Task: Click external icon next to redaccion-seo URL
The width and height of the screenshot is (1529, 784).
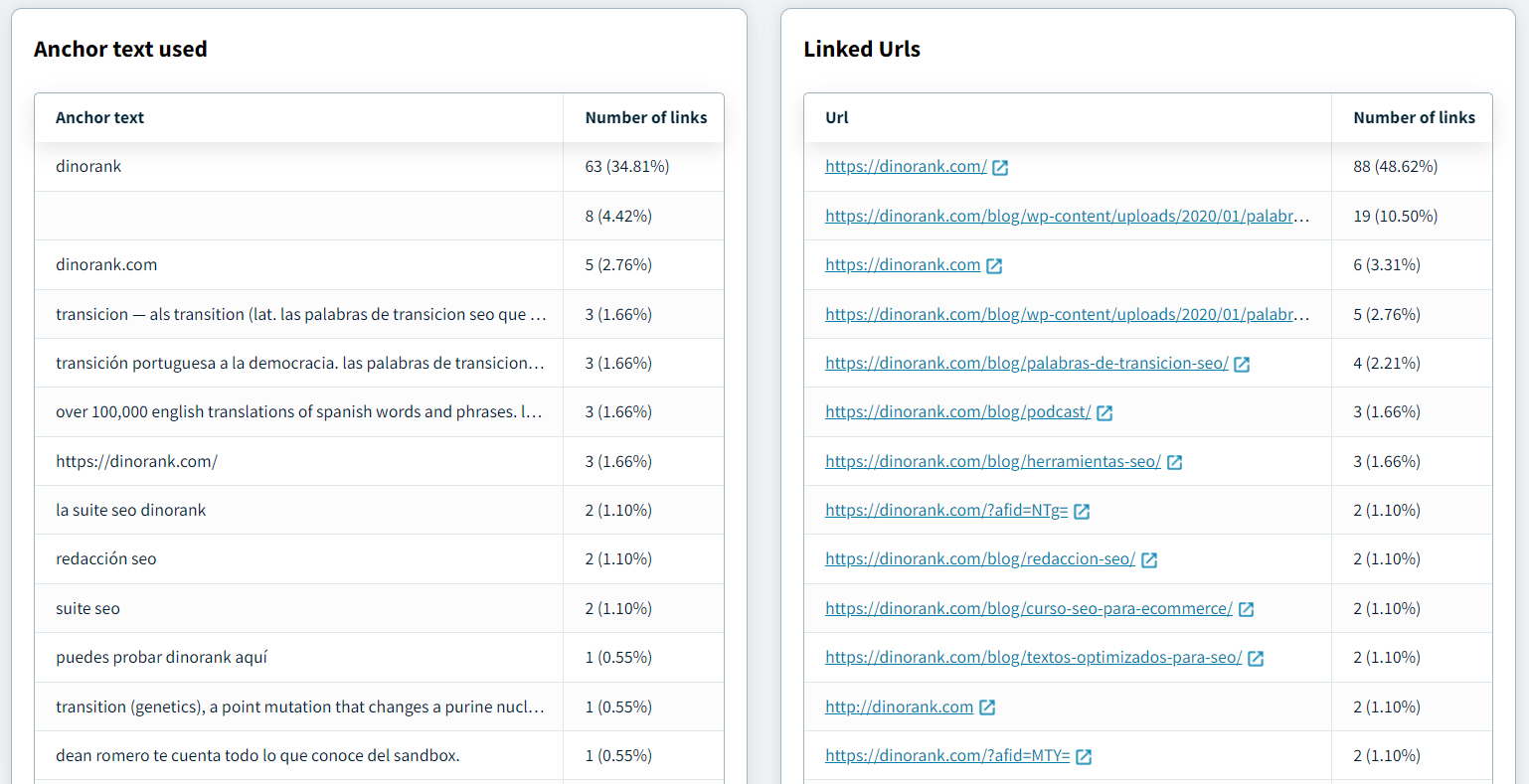Action: 1149,560
